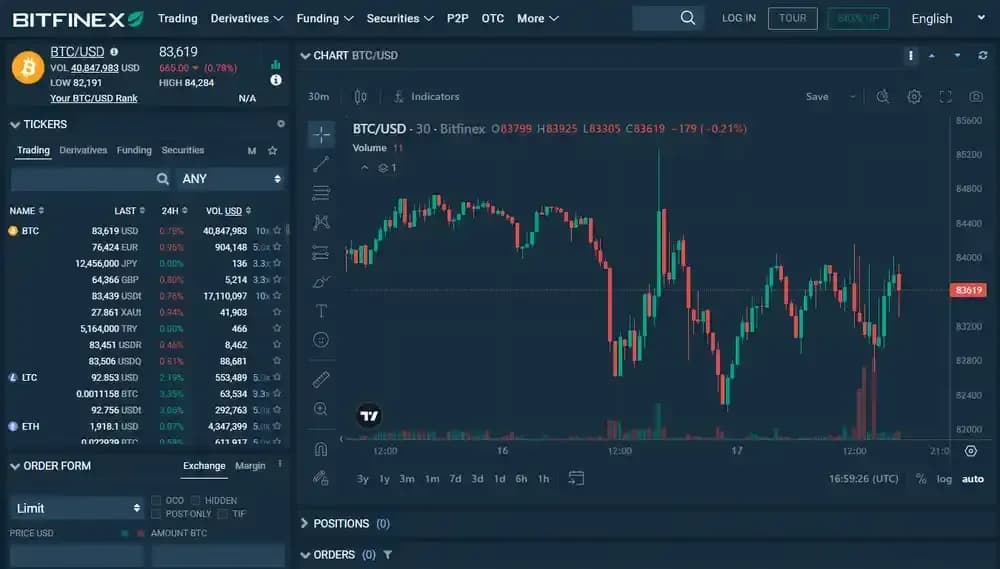Activate the chart zoom-in tool

pyautogui.click(x=321, y=409)
